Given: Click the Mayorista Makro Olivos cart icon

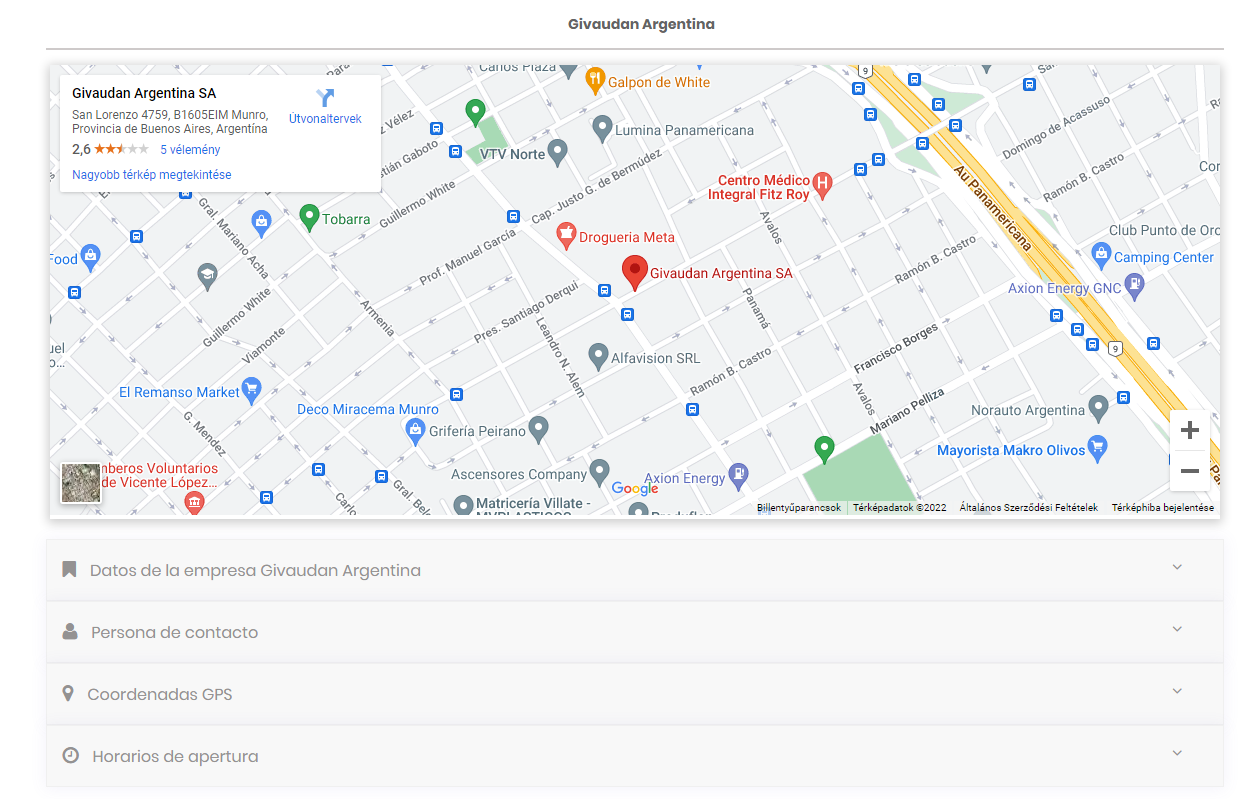Looking at the screenshot, I should (x=1098, y=448).
